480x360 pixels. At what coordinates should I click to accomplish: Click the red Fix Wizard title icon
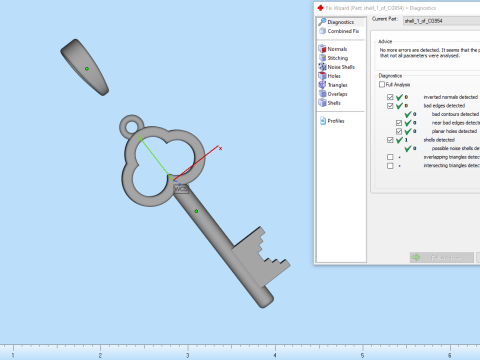[320, 8]
